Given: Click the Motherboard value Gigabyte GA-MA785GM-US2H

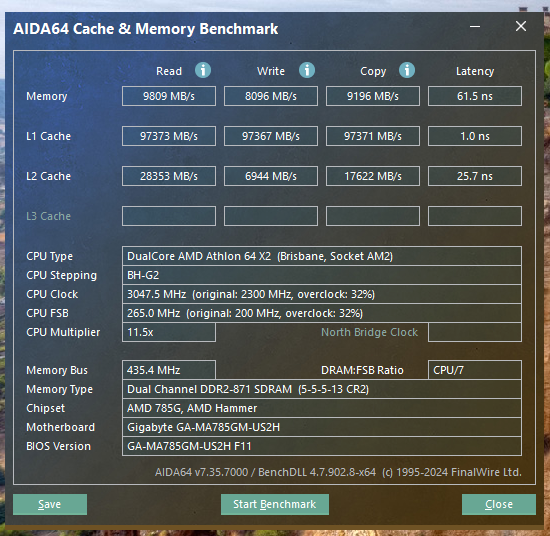Looking at the screenshot, I should tap(322, 427).
